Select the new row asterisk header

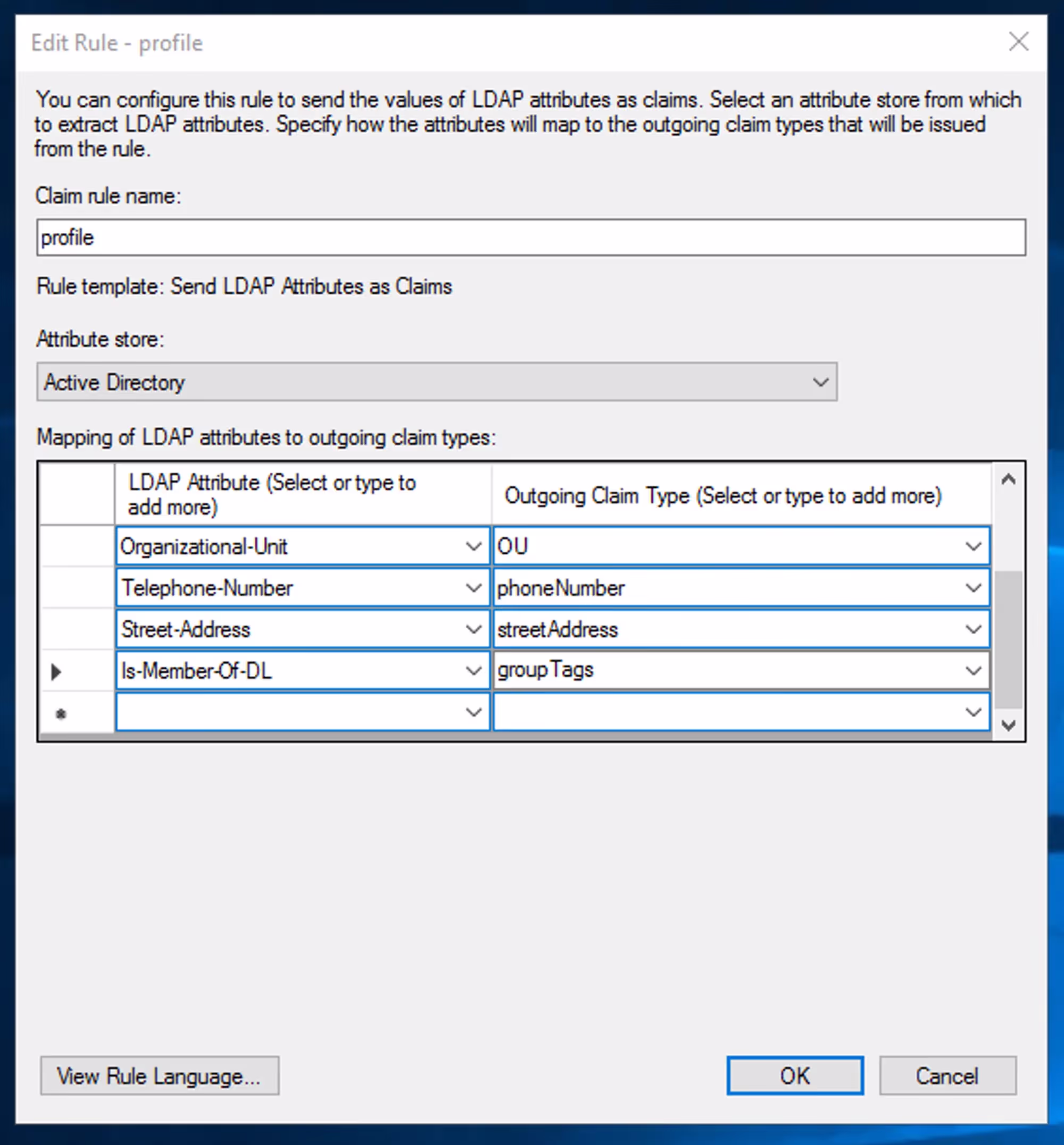click(x=61, y=713)
